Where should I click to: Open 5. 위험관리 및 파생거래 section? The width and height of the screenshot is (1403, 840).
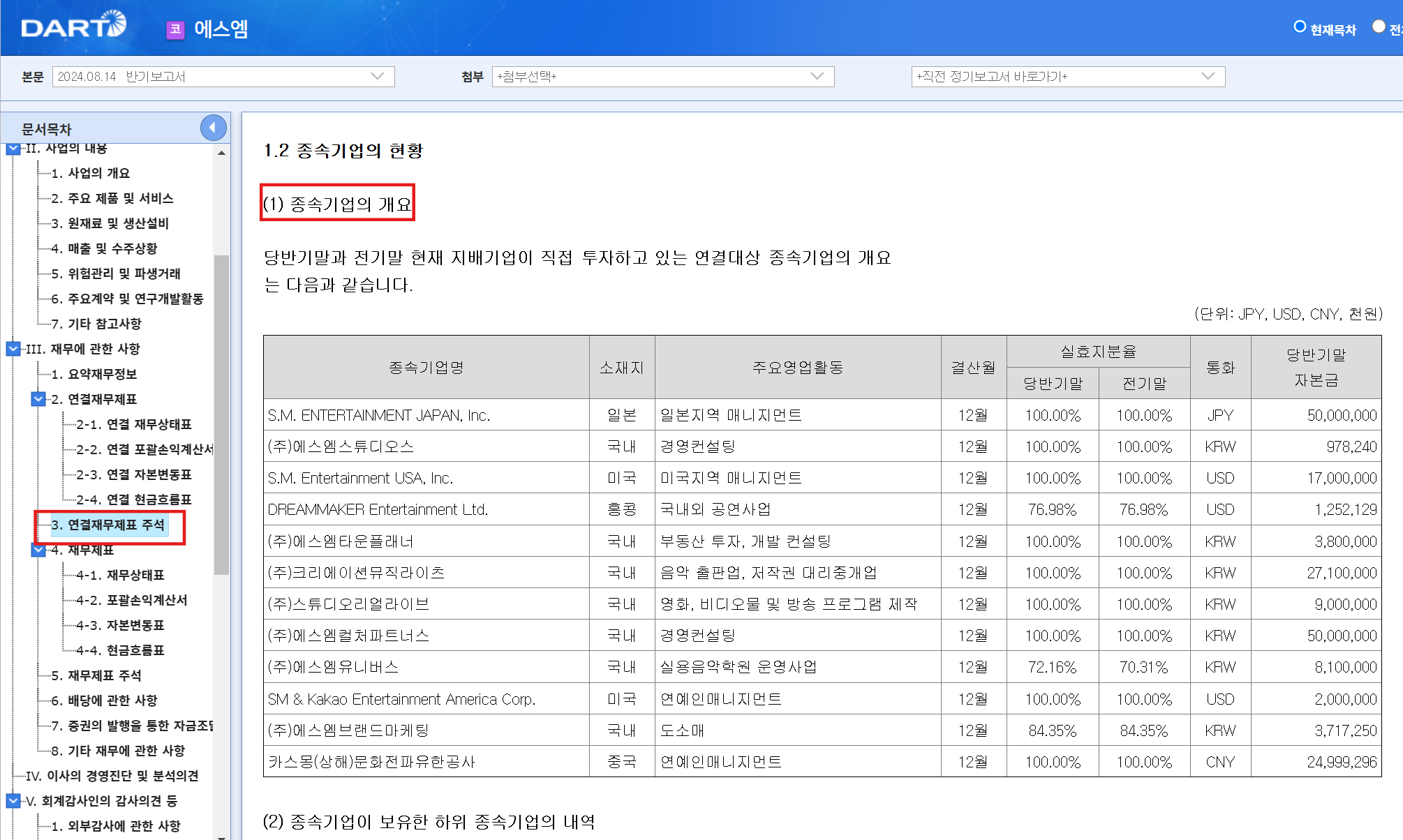[x=116, y=273]
